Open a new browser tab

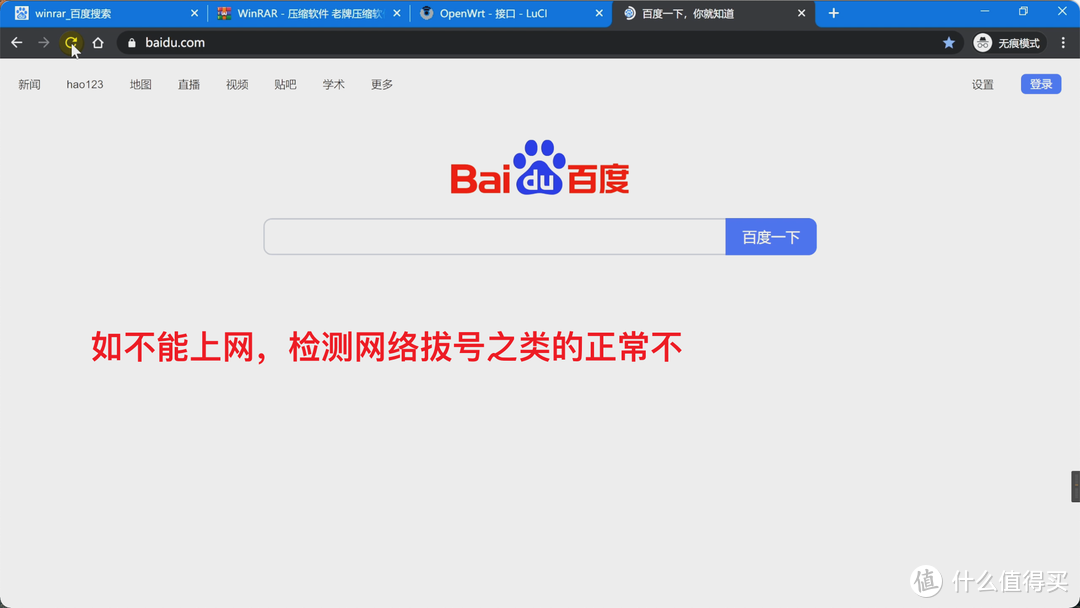833,13
